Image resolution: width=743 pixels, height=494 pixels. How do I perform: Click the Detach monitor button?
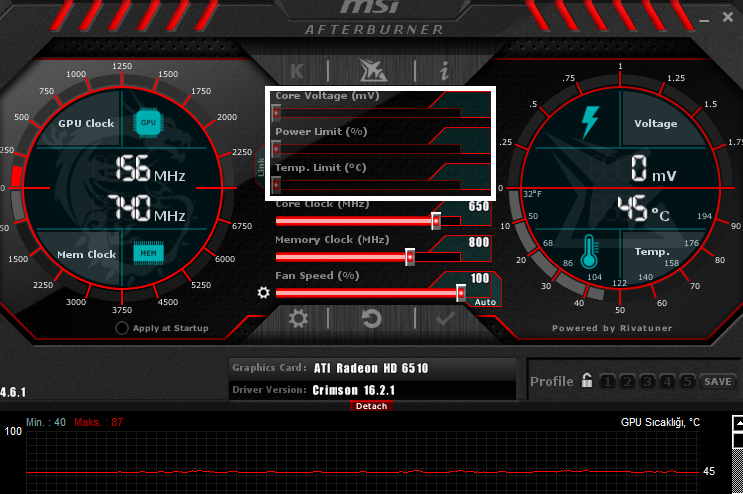(x=372, y=406)
